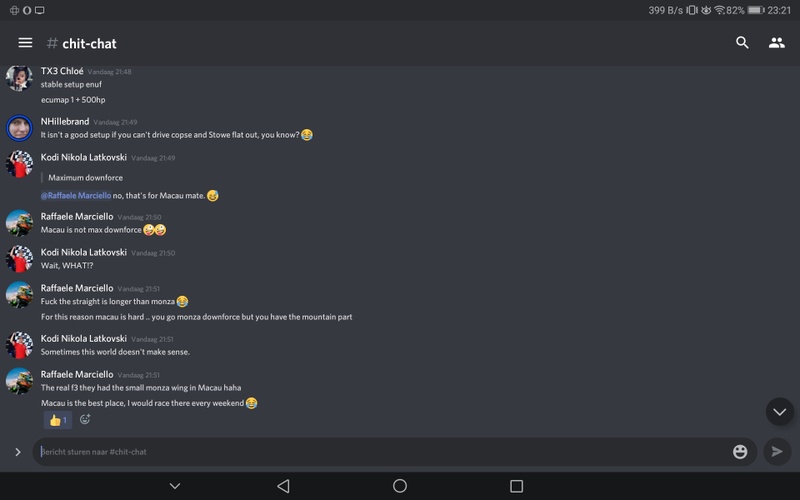The width and height of the screenshot is (800, 500).
Task: View TX3 Chloé's avatar picture
Action: pos(19,78)
